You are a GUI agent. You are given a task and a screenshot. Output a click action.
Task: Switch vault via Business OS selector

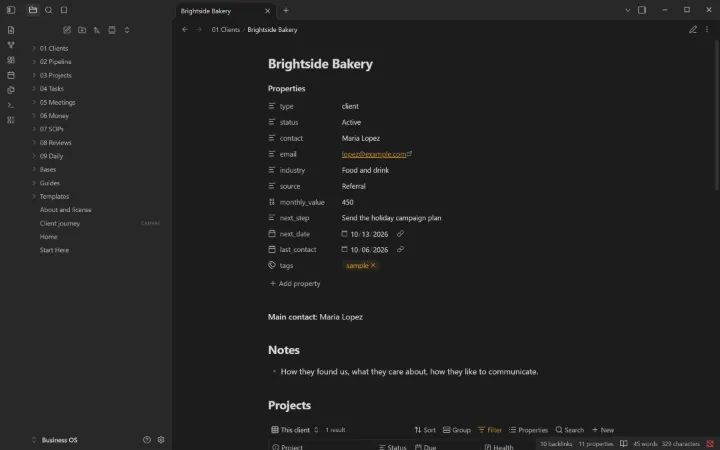pos(55,440)
